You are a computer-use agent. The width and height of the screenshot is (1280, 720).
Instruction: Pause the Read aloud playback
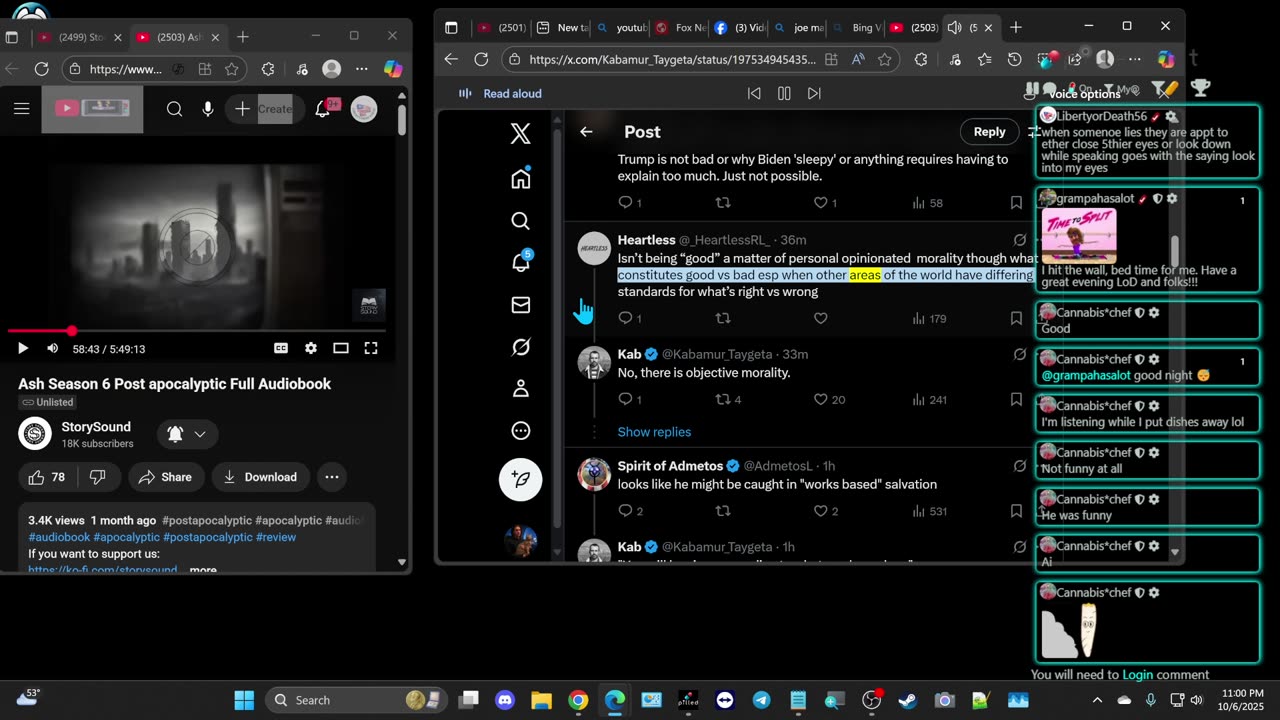pyautogui.click(x=784, y=93)
